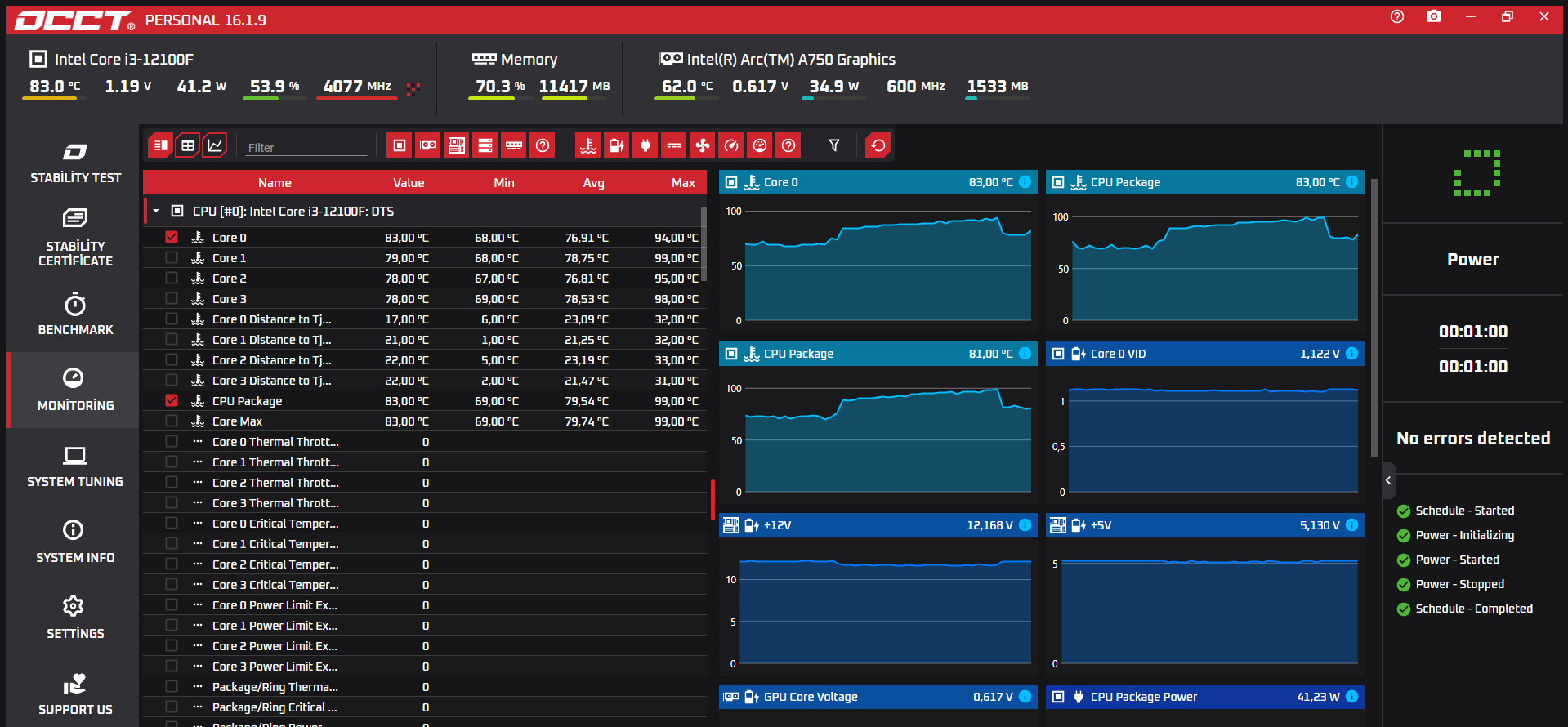1568x727 pixels.
Task: Toggle the voltage sensor filter icon
Action: 617,145
